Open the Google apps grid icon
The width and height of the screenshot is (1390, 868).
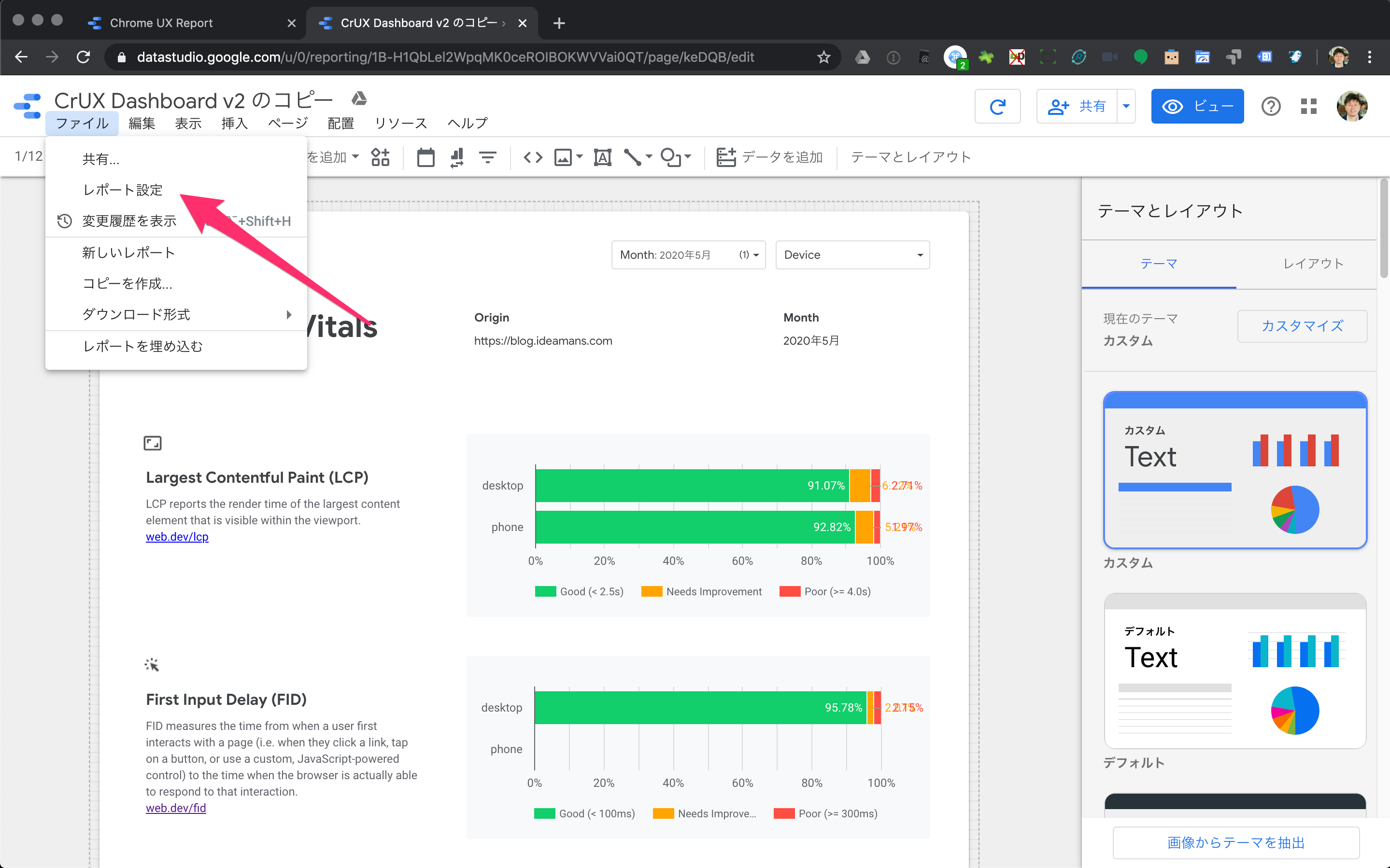coord(1308,106)
